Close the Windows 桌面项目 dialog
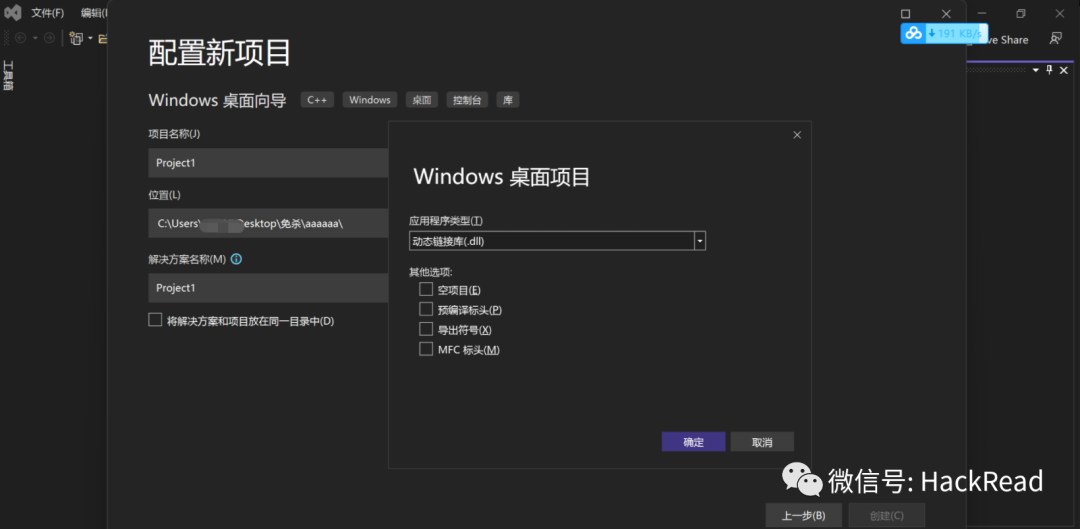This screenshot has height=529, width=1080. click(x=797, y=135)
